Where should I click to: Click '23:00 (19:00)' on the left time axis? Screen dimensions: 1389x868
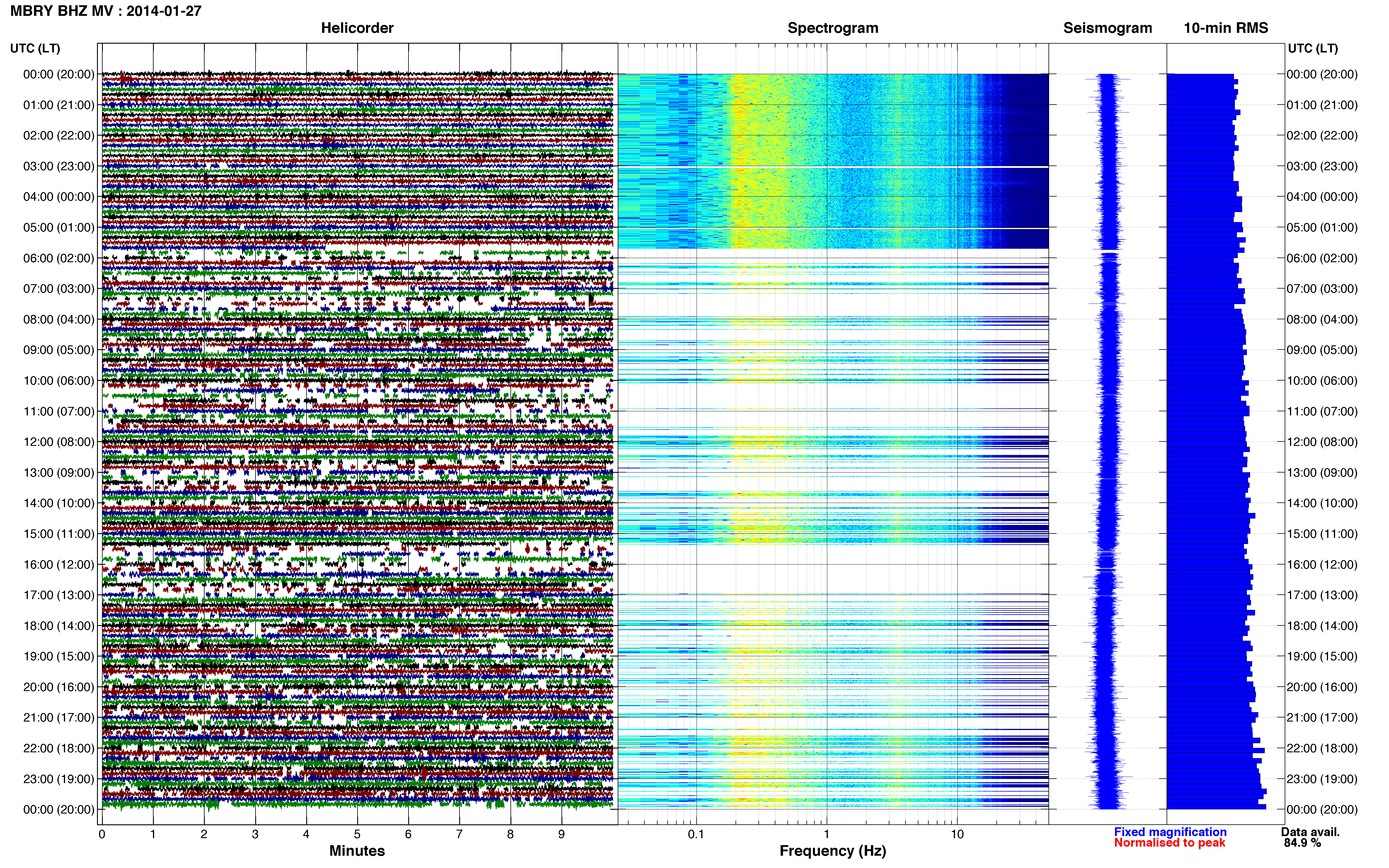[59, 779]
